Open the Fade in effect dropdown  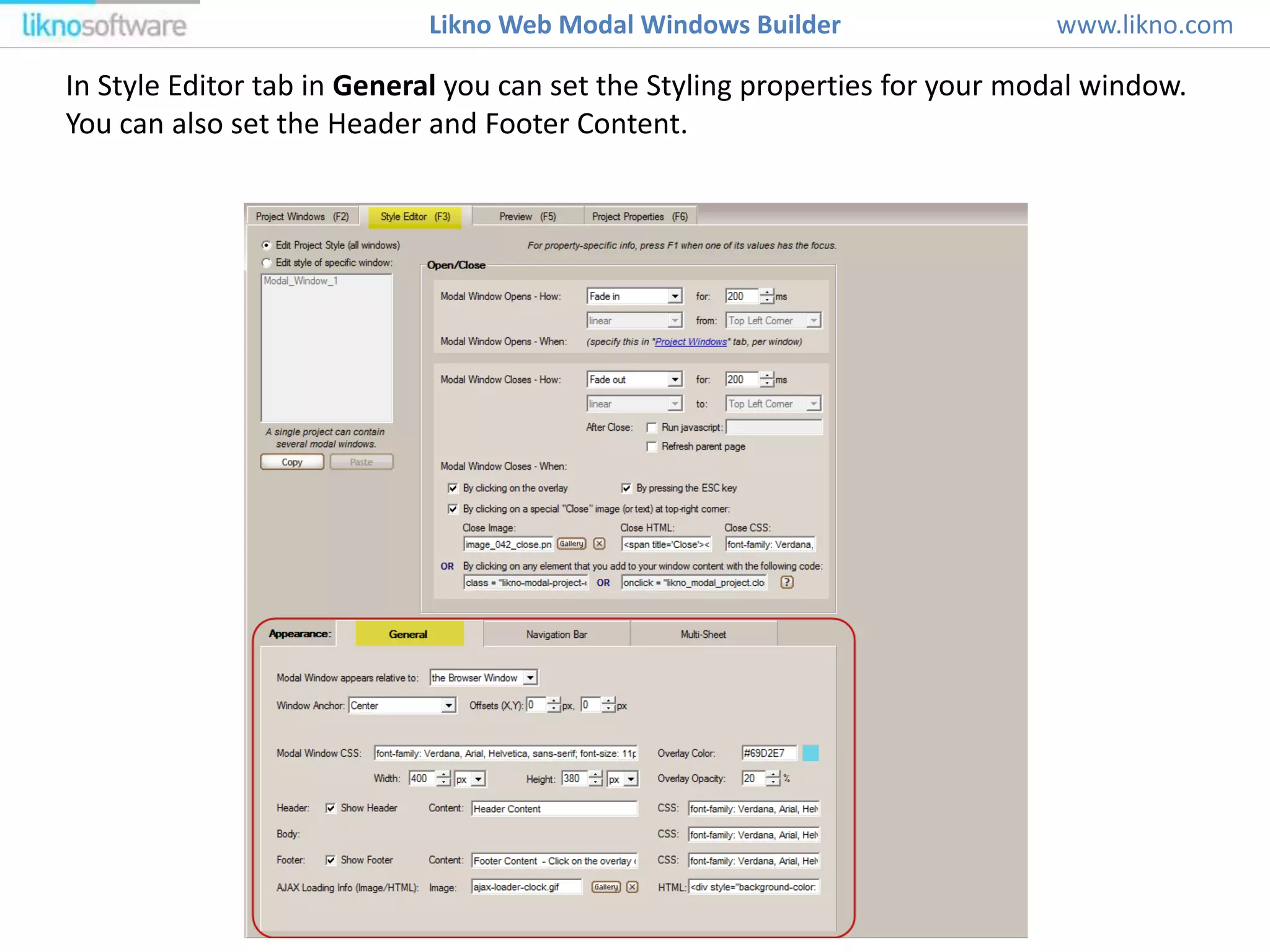click(675, 296)
